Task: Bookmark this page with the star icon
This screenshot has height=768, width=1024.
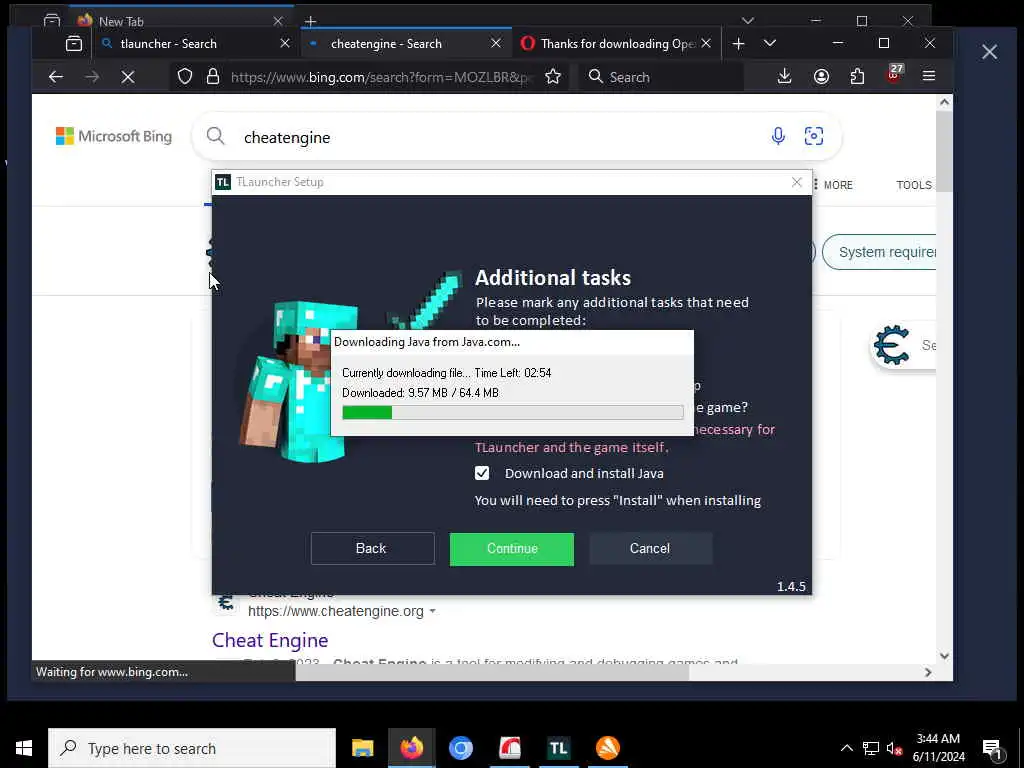Action: (553, 77)
